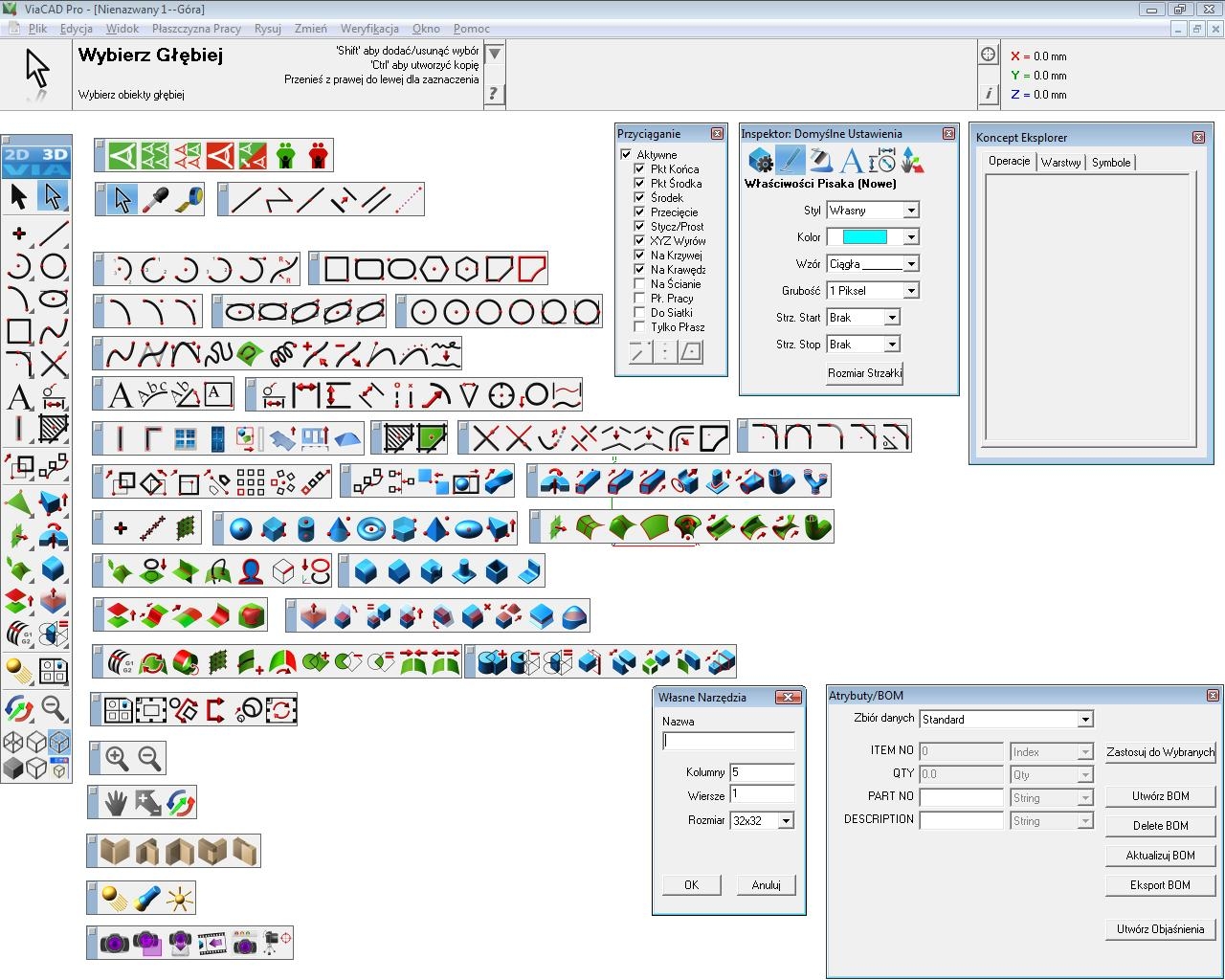Click the cyan Kolor swatch
This screenshot has width=1225, height=980.
click(864, 236)
